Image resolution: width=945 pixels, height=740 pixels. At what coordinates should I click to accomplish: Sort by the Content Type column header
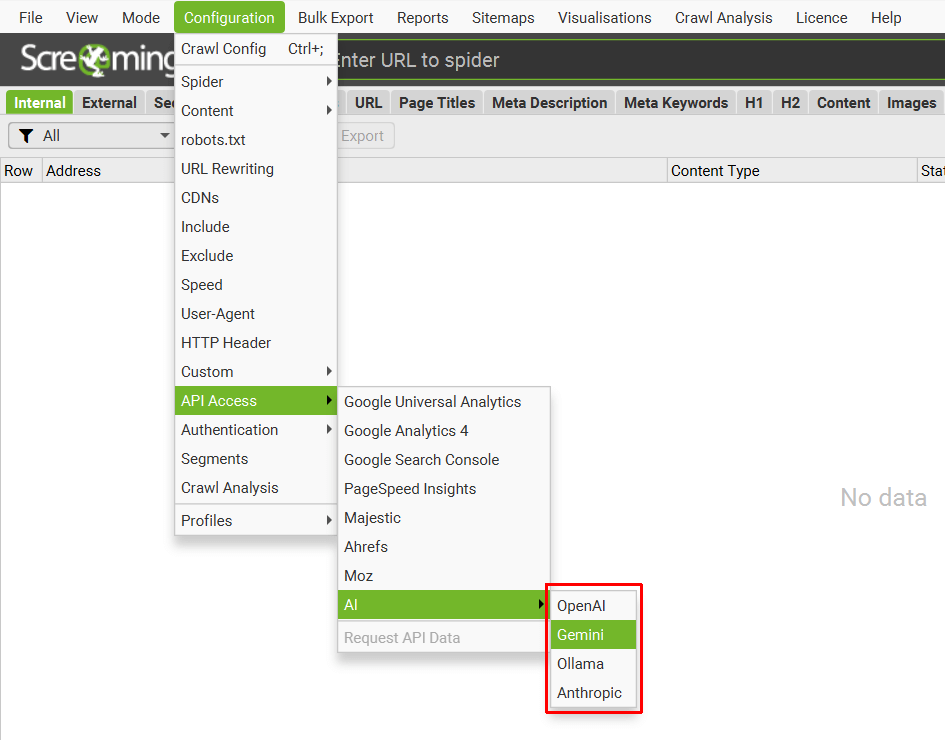click(790, 171)
